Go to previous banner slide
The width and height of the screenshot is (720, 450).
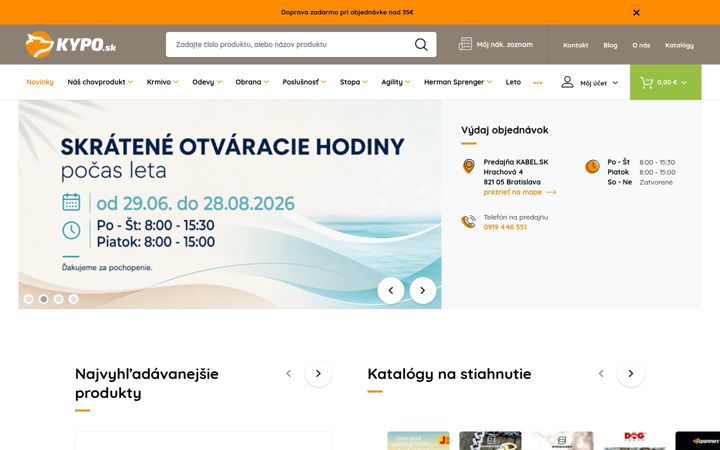(391, 290)
